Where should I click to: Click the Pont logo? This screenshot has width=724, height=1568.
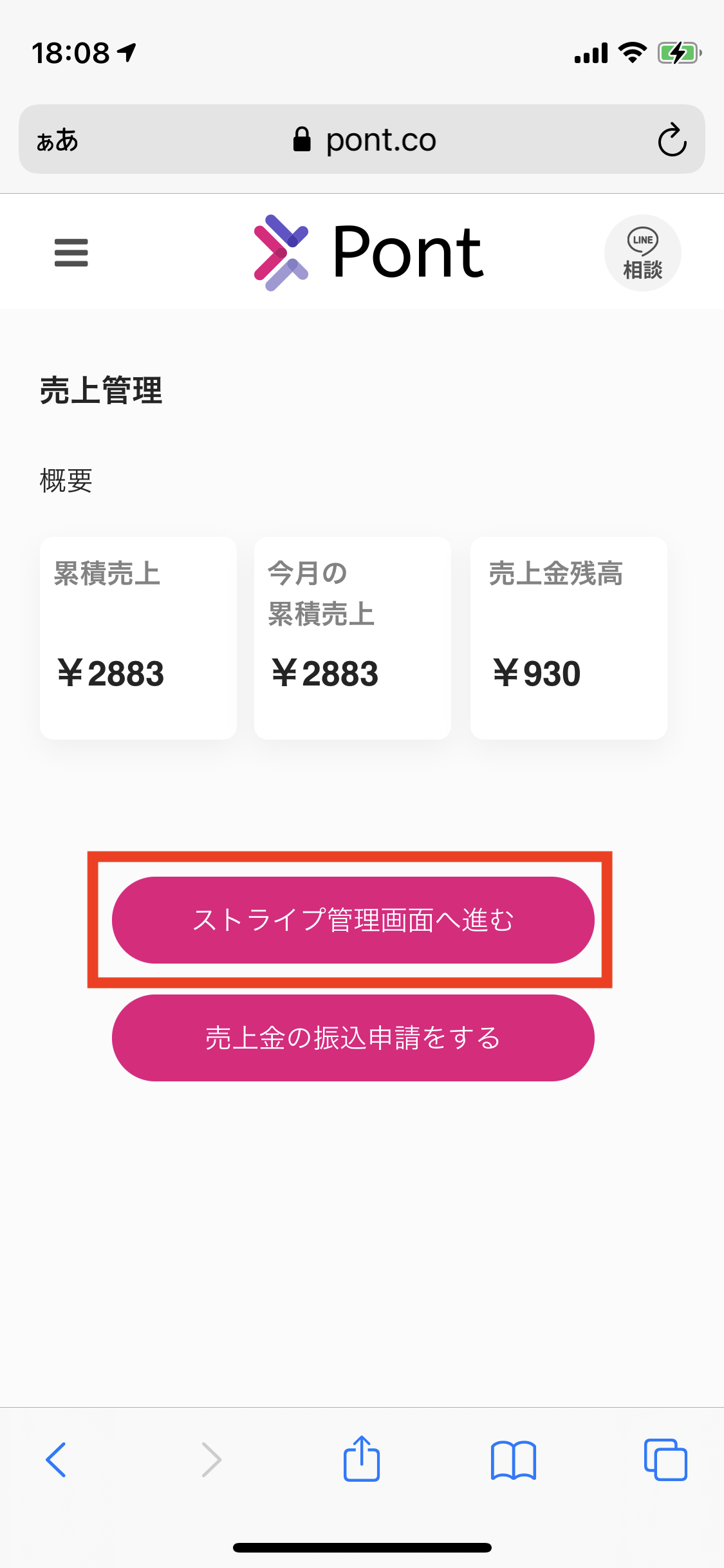(x=368, y=252)
